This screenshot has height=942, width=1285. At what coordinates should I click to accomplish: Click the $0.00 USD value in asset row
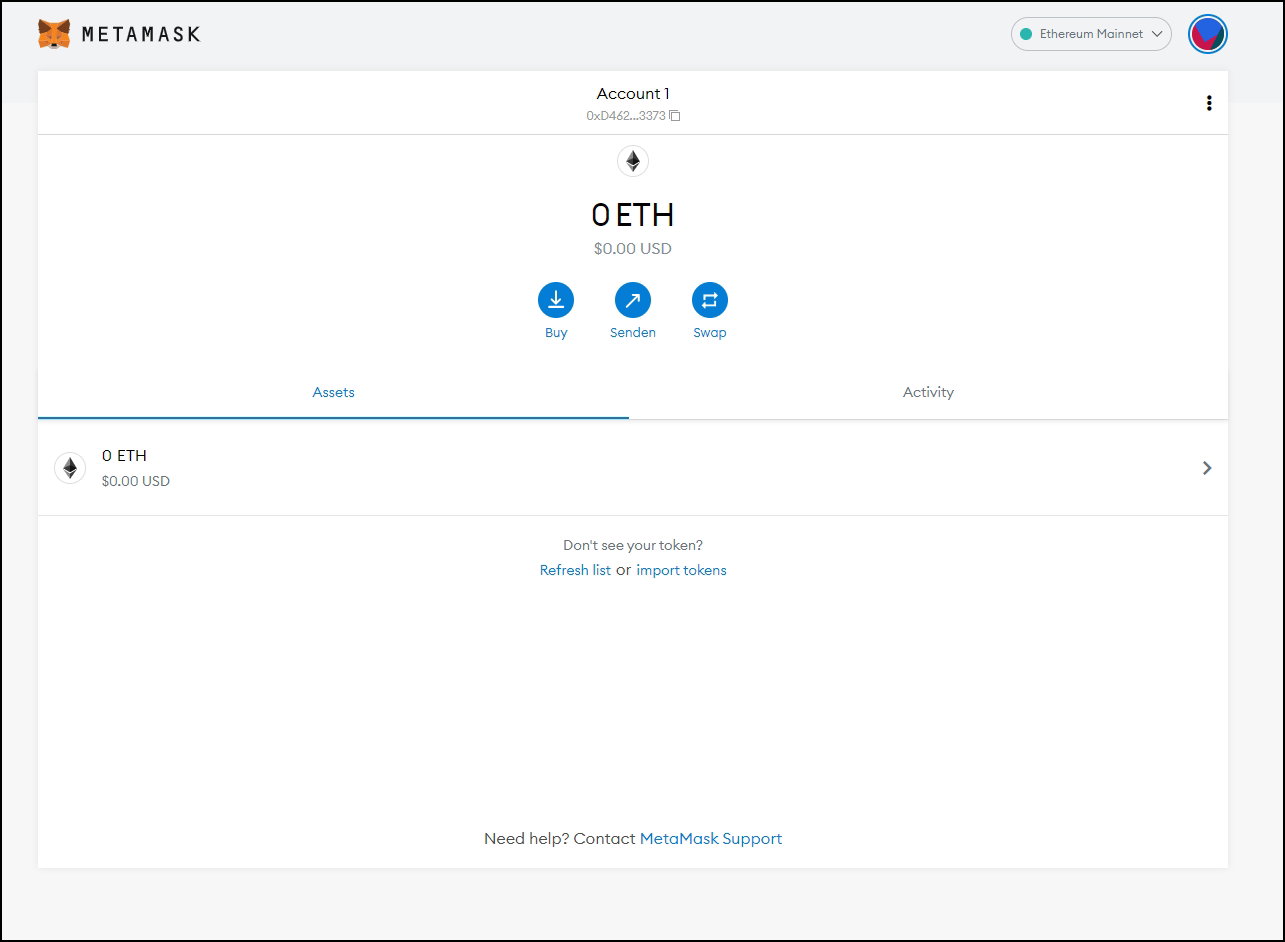[136, 481]
